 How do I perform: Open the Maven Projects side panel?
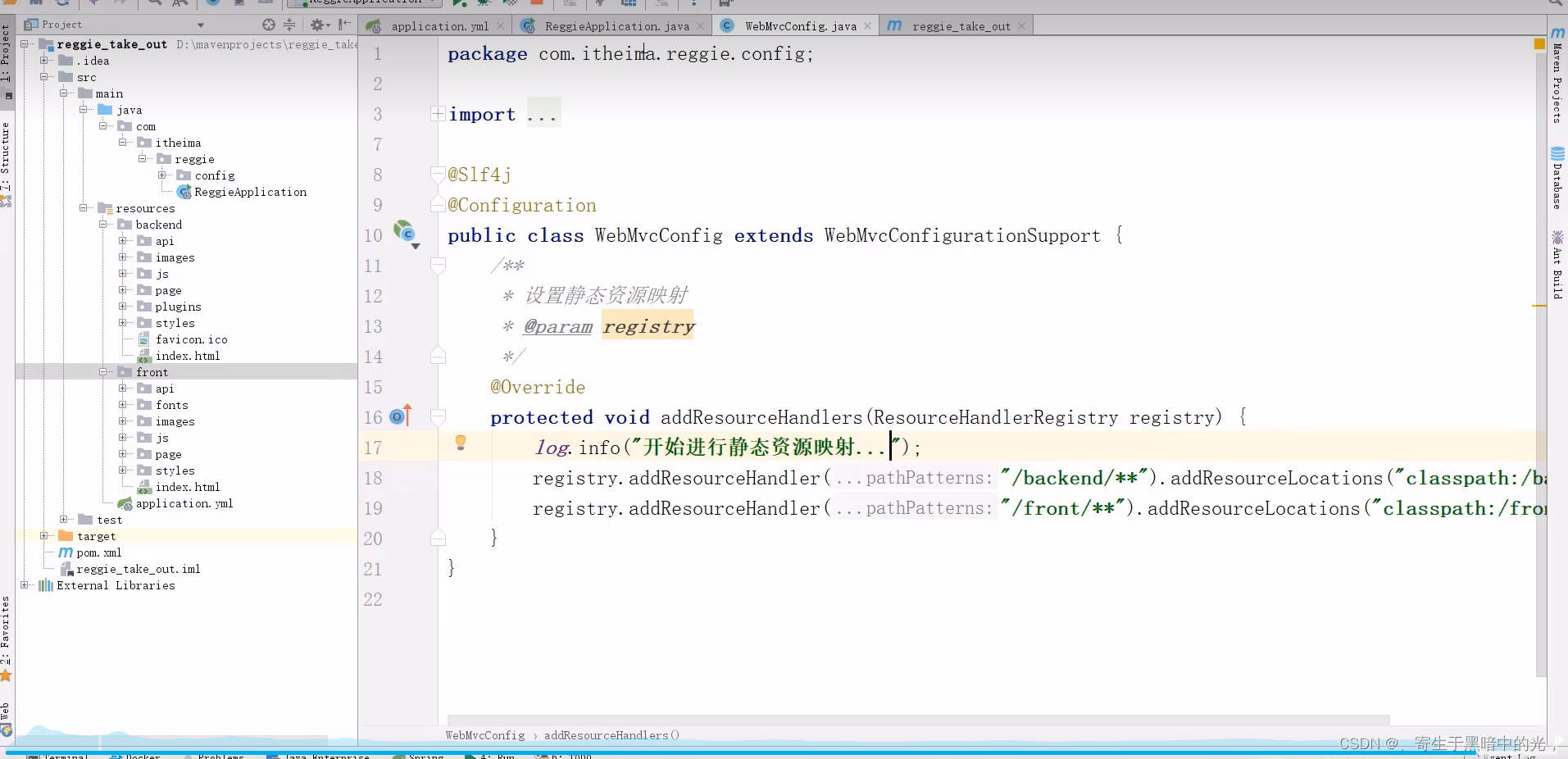pos(1557,75)
